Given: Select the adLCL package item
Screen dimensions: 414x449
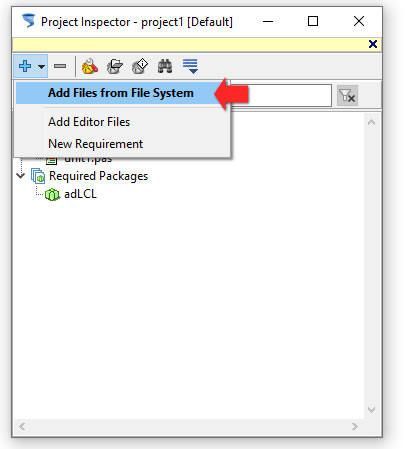Looking at the screenshot, I should coord(80,194).
